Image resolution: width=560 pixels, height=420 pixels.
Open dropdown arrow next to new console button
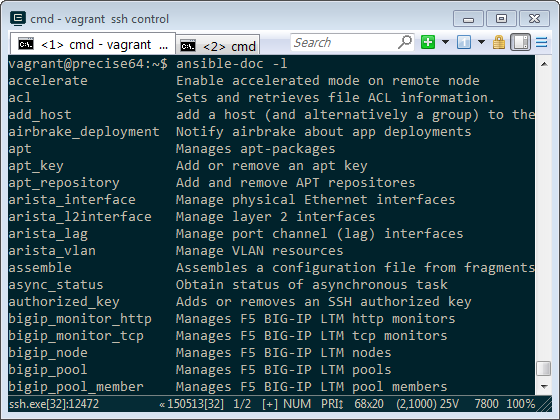[445, 42]
